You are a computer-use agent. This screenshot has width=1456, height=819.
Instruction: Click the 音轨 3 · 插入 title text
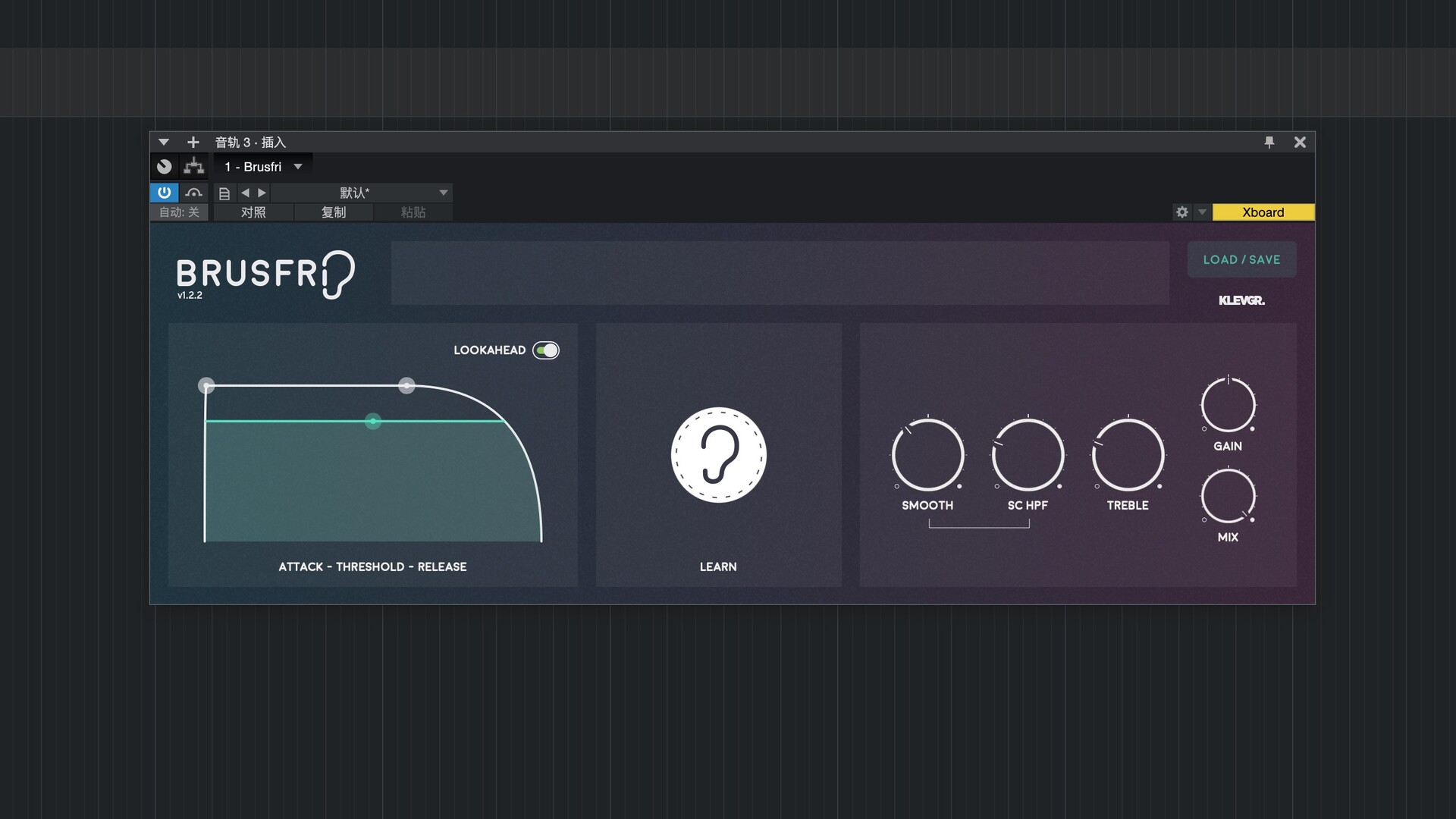pyautogui.click(x=250, y=142)
